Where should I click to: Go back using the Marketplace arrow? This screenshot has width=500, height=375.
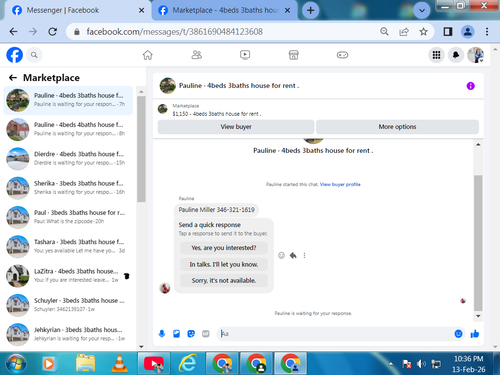click(x=13, y=78)
